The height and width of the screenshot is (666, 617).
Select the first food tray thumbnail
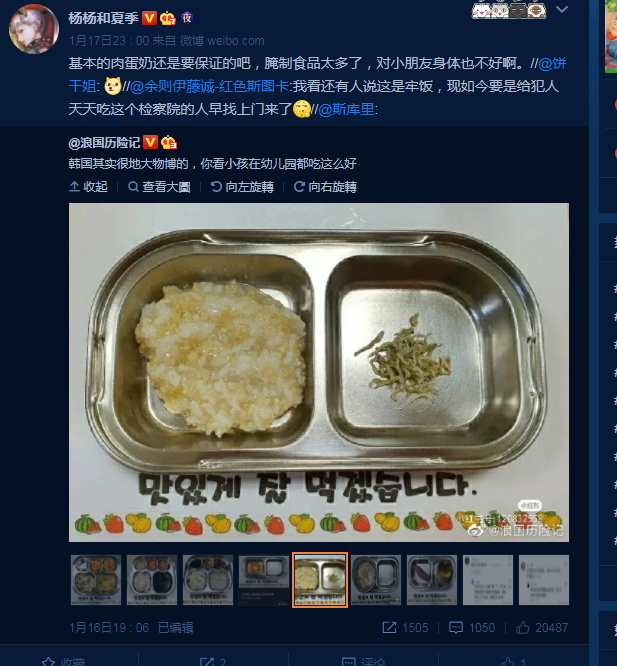(96, 579)
